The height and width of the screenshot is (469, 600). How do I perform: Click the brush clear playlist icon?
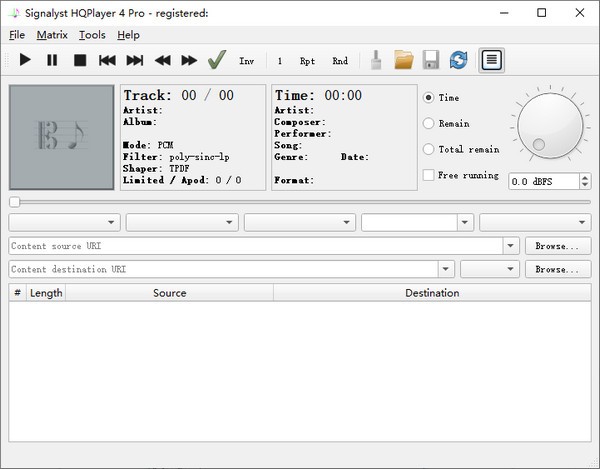click(376, 61)
